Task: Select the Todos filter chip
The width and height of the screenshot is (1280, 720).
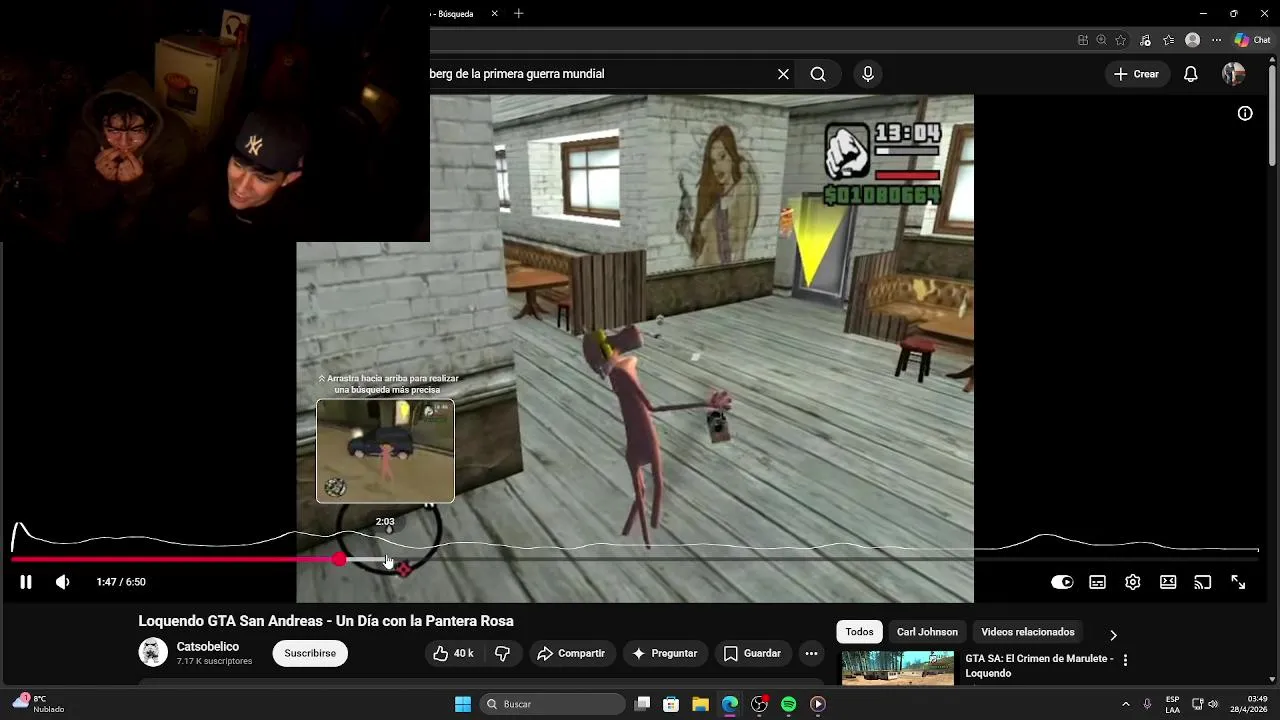Action: point(859,632)
